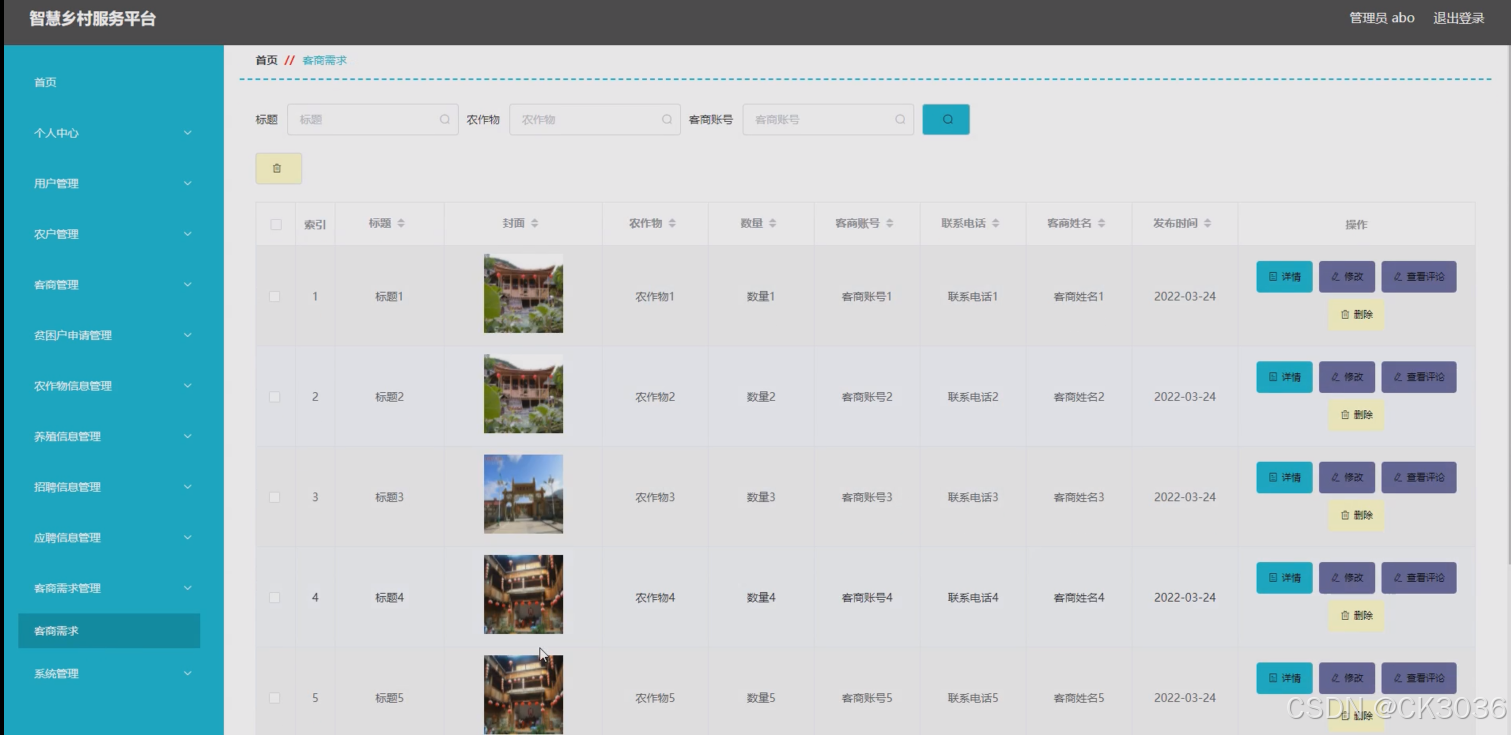The image size is (1511, 735).
Task: Expand 农户管理 sidebar menu
Action: [x=112, y=234]
